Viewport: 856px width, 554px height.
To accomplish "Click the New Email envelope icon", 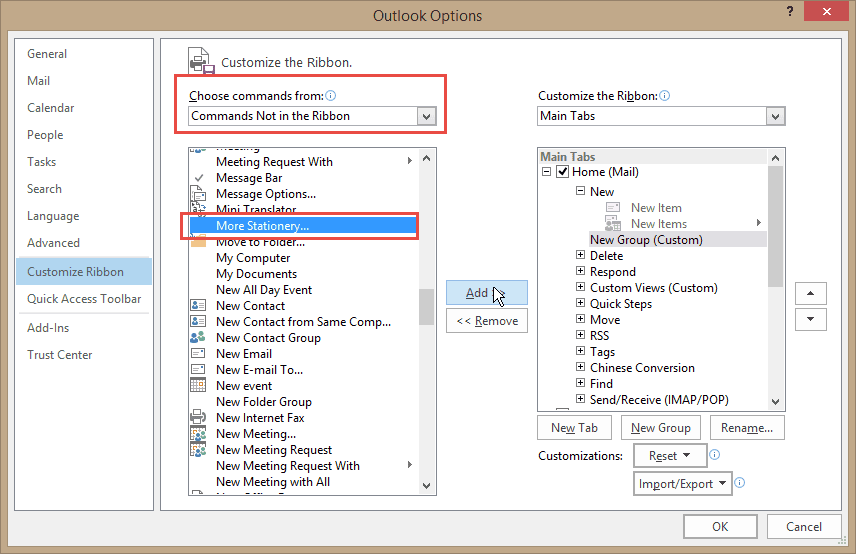I will (x=198, y=354).
